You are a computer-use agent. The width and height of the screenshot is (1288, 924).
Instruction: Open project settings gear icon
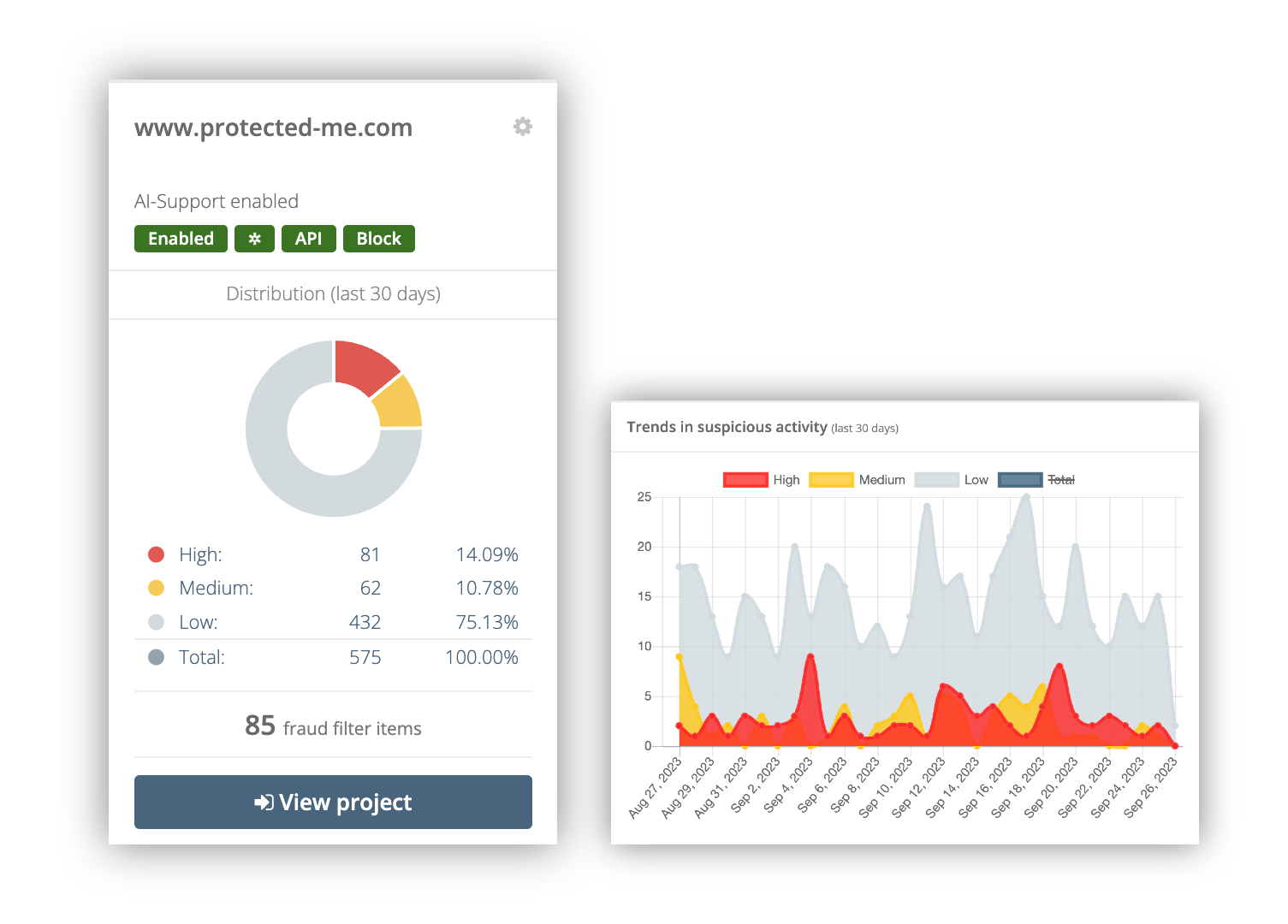click(x=523, y=127)
